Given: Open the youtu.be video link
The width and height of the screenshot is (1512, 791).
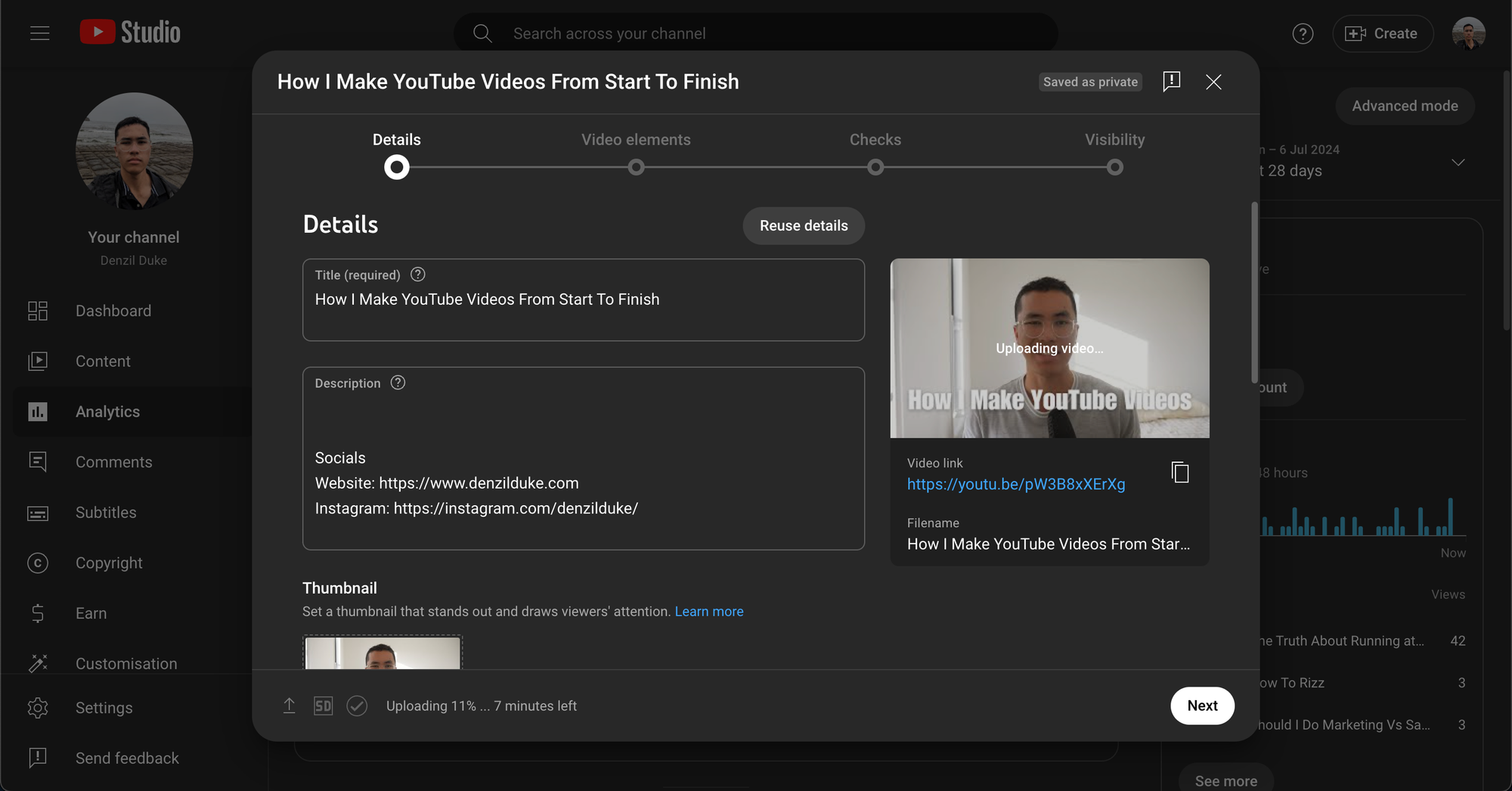Looking at the screenshot, I should [x=1016, y=484].
